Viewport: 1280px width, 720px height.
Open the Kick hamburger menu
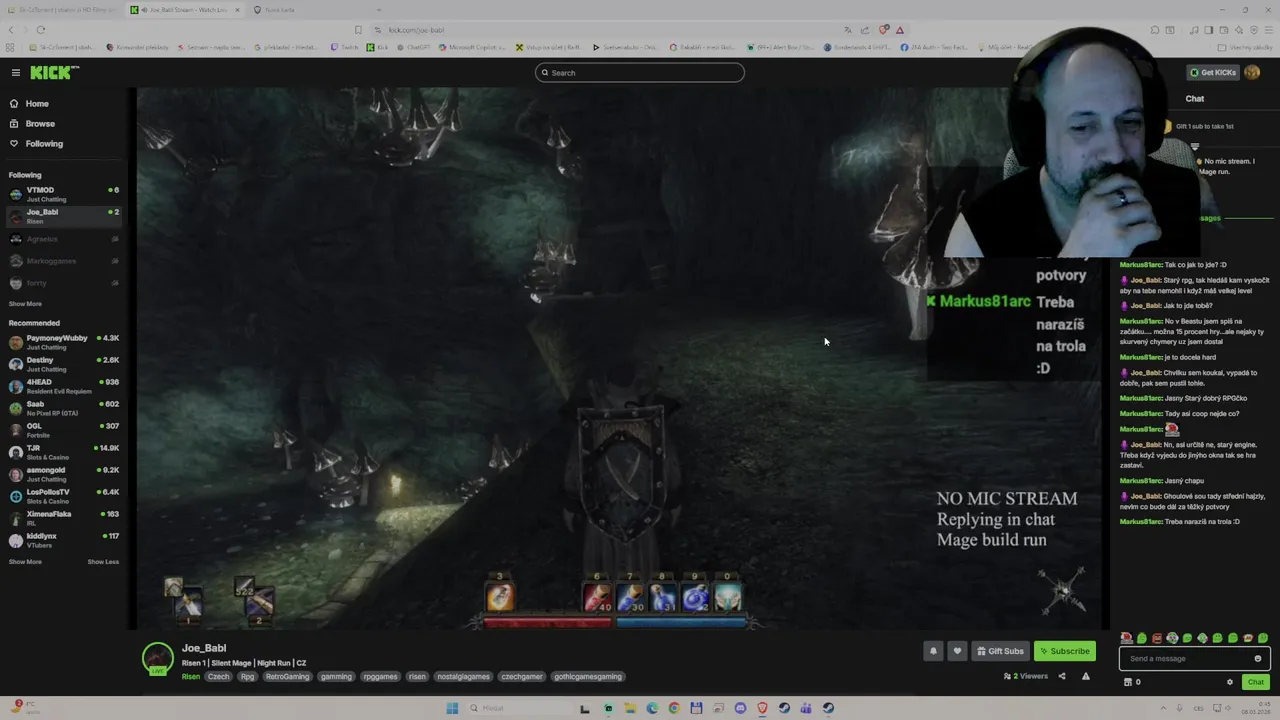pos(16,72)
